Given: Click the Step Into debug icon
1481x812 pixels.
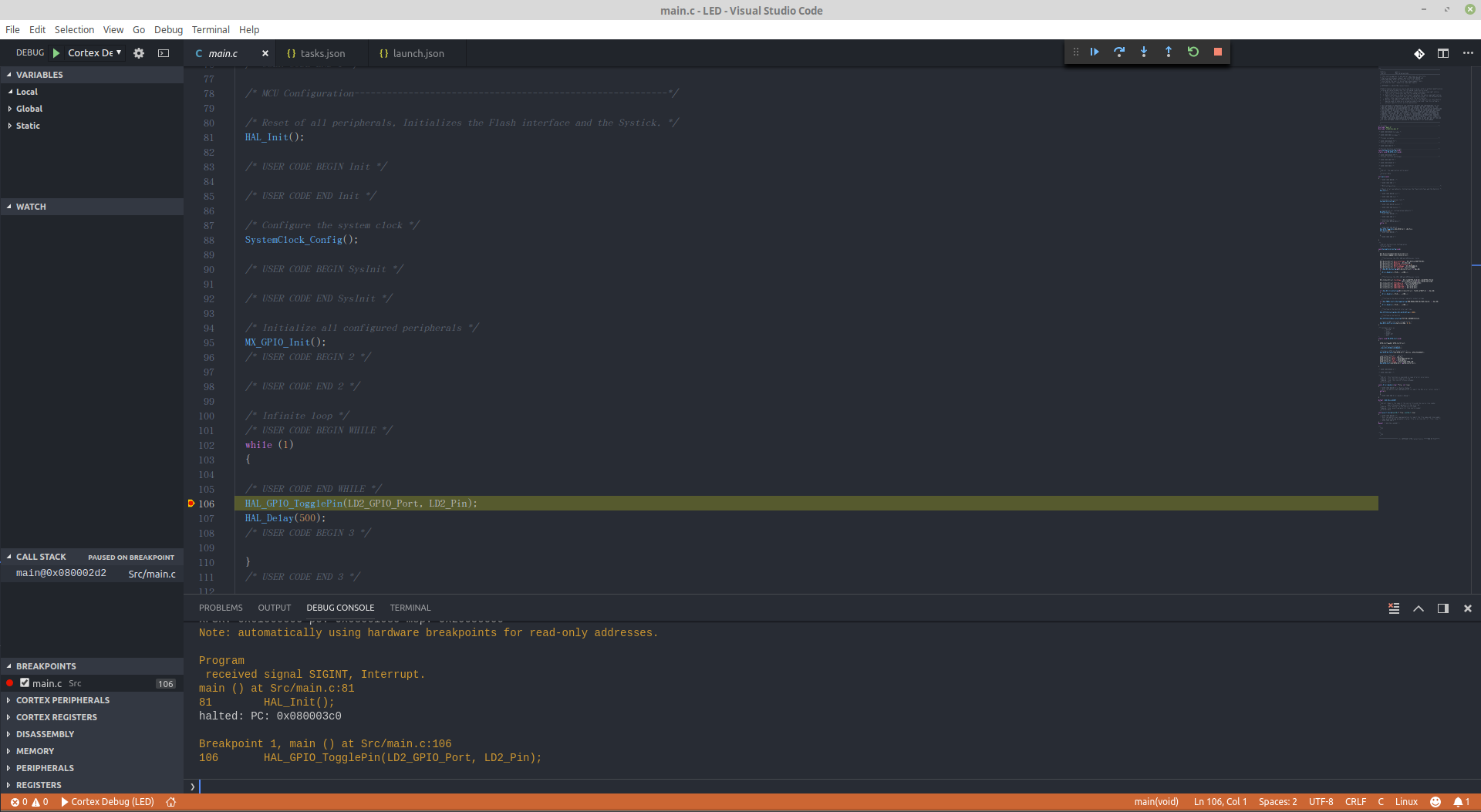Looking at the screenshot, I should [1144, 52].
